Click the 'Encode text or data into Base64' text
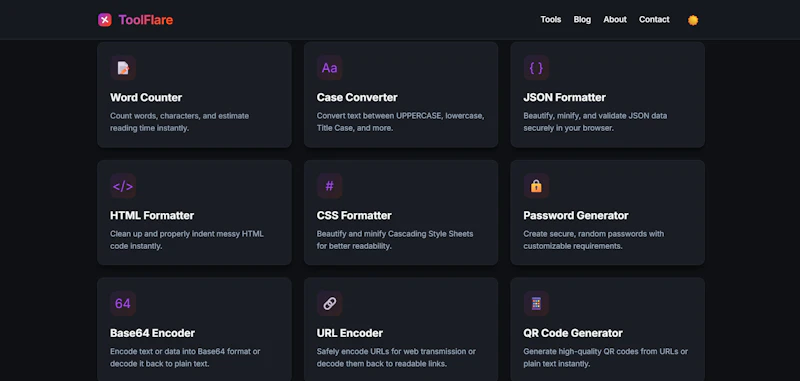Screen dimensions: 800x381 tap(185, 358)
